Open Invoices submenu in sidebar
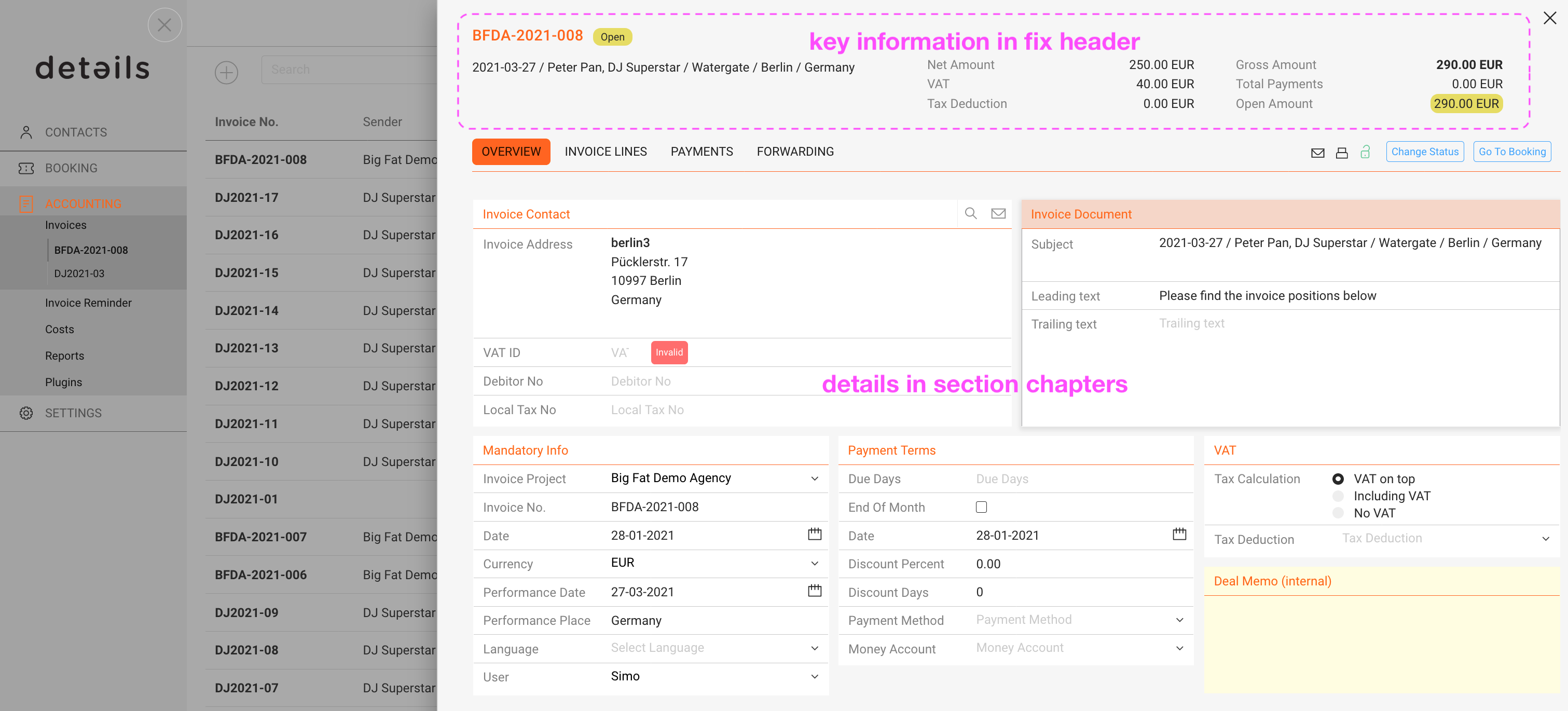The width and height of the screenshot is (1568, 711). point(66,225)
